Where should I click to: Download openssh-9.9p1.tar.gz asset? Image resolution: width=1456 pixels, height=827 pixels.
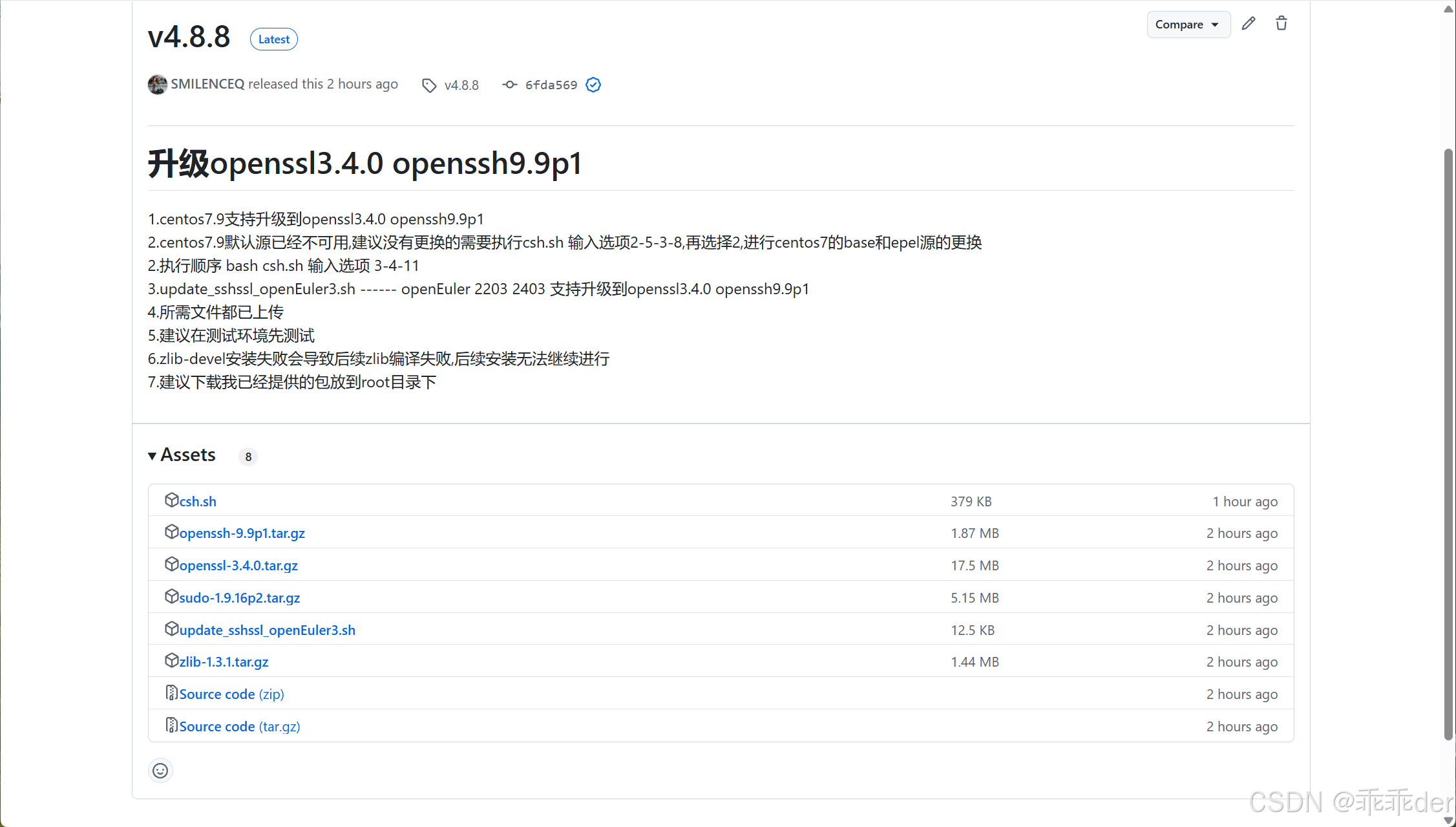pyautogui.click(x=242, y=533)
